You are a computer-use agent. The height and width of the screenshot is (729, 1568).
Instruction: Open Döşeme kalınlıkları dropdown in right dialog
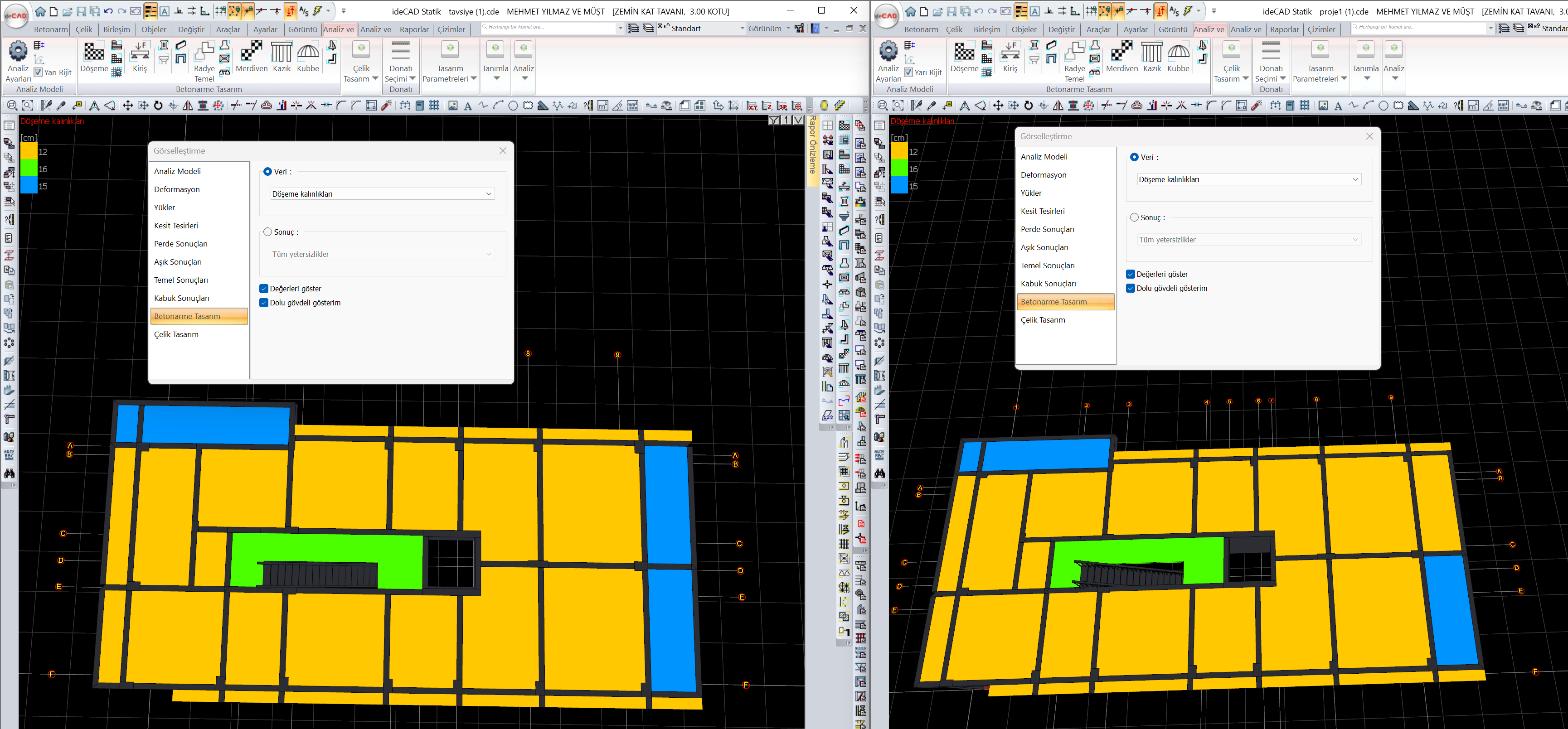click(x=1249, y=179)
